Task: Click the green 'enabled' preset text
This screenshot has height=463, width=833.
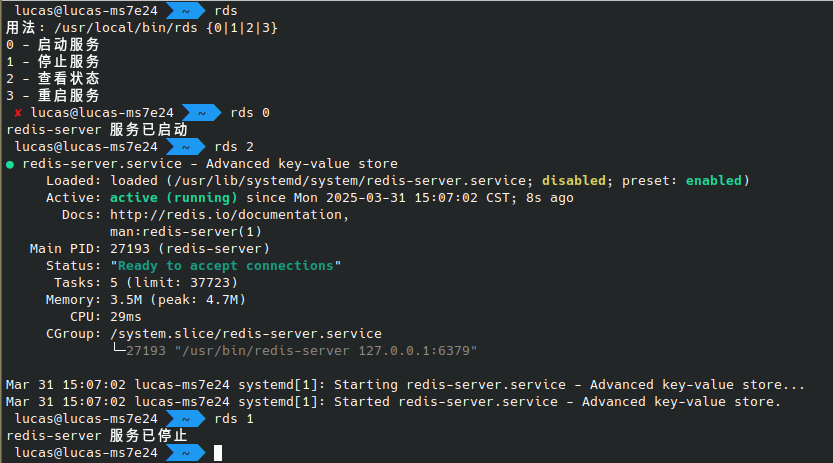Action: (713, 181)
